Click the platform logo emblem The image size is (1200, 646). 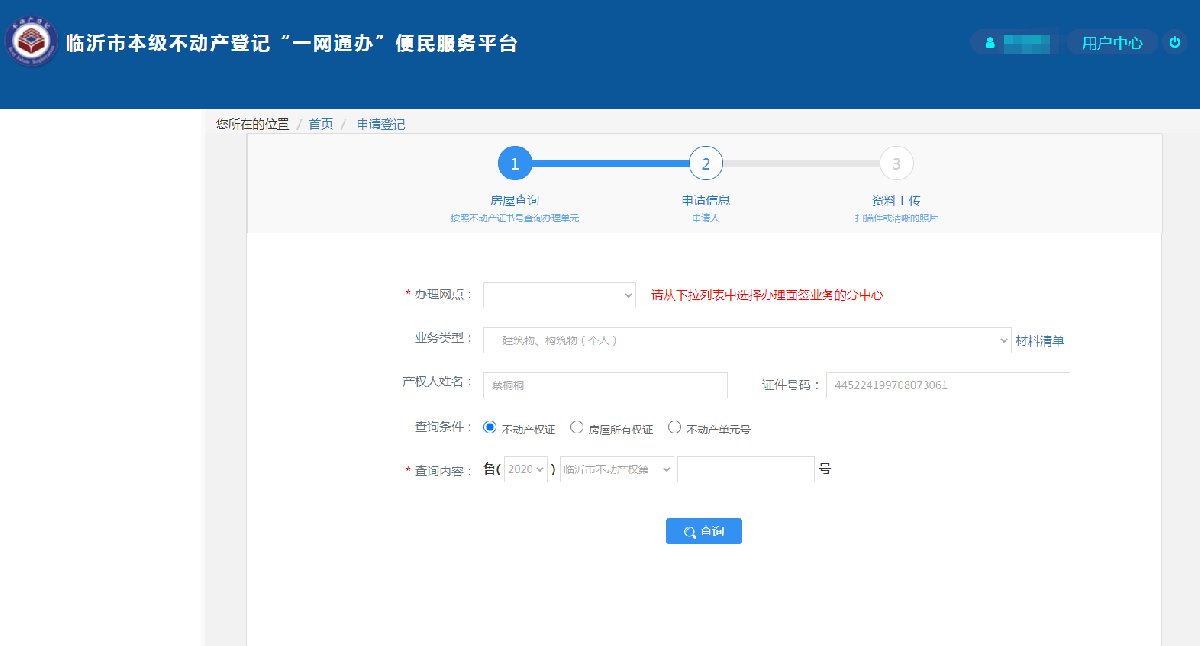click(32, 44)
